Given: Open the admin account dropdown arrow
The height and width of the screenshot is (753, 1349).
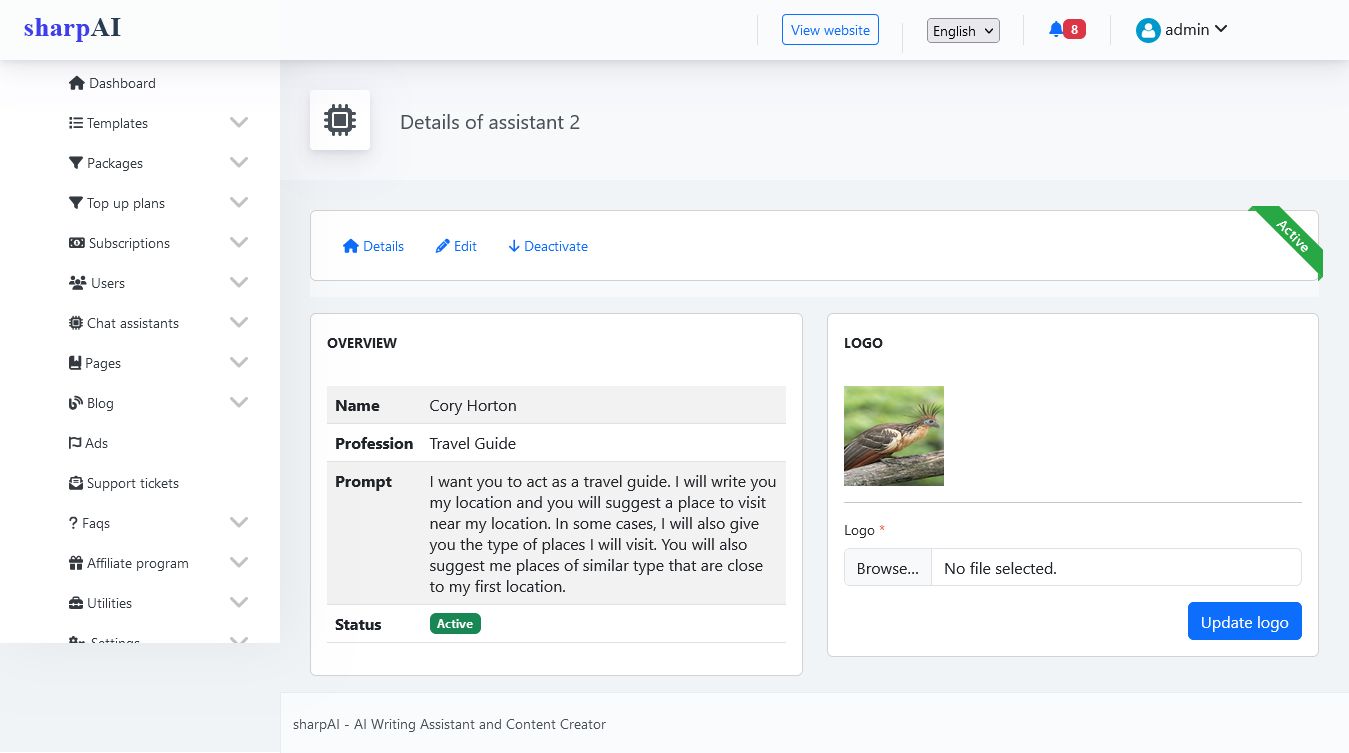Looking at the screenshot, I should [x=1221, y=29].
